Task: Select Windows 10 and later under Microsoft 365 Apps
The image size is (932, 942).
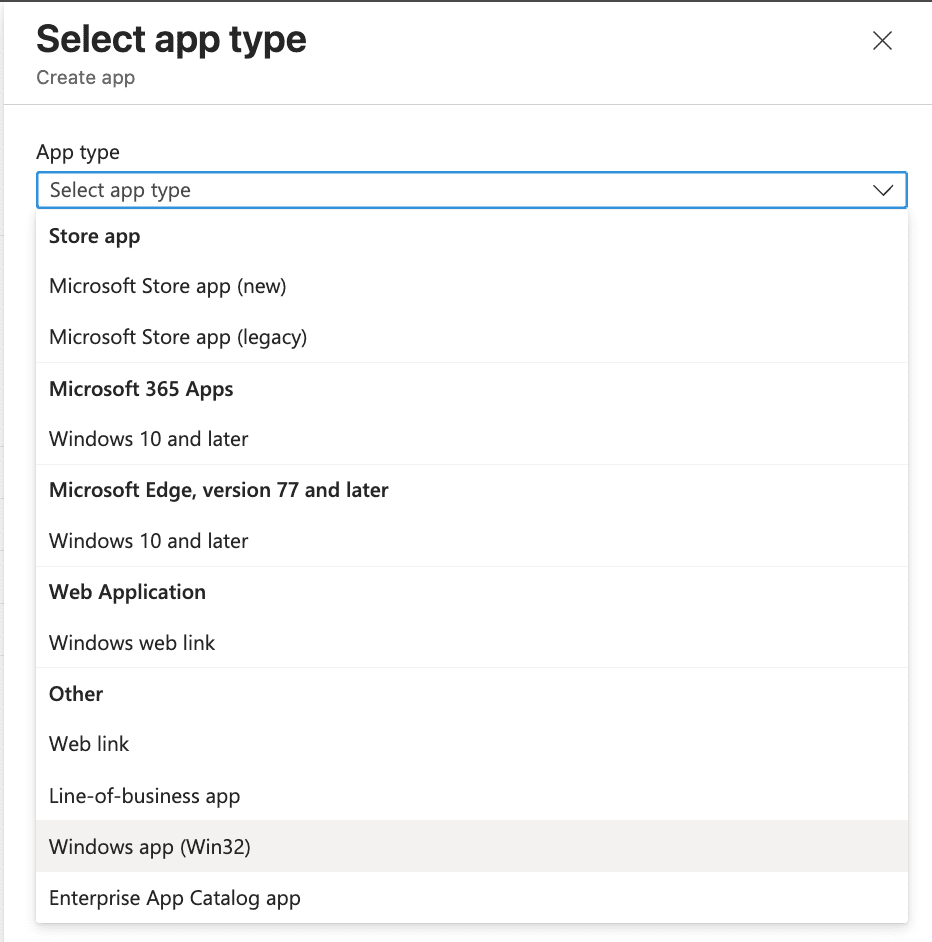Action: [x=149, y=439]
